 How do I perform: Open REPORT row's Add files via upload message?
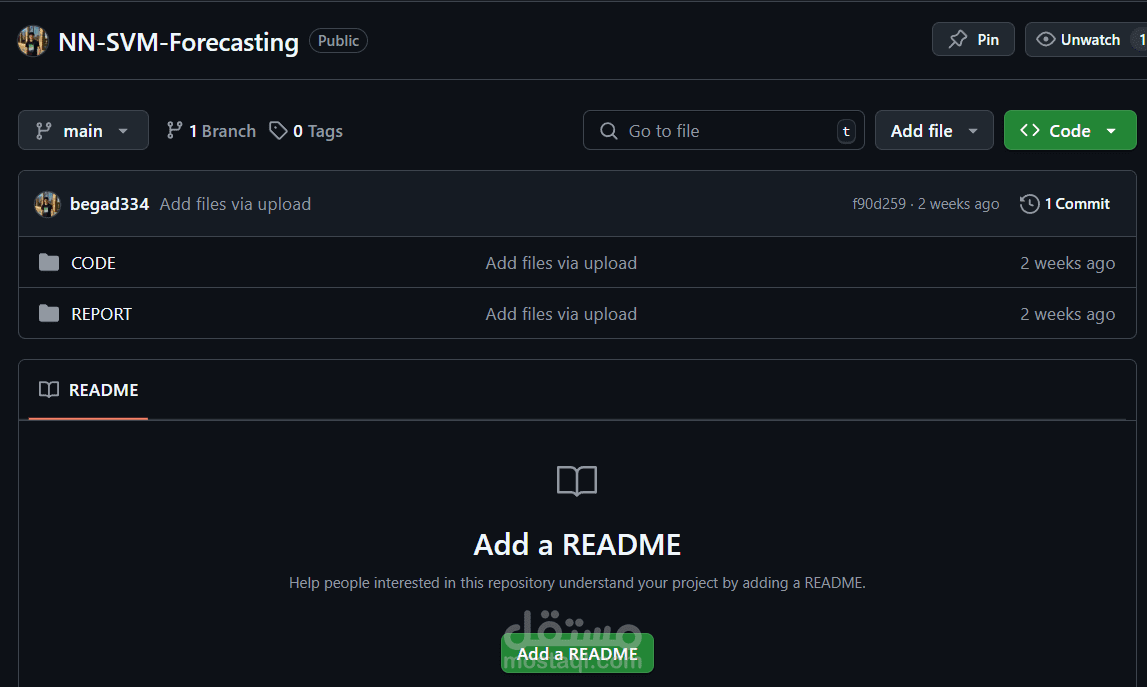[x=561, y=315]
